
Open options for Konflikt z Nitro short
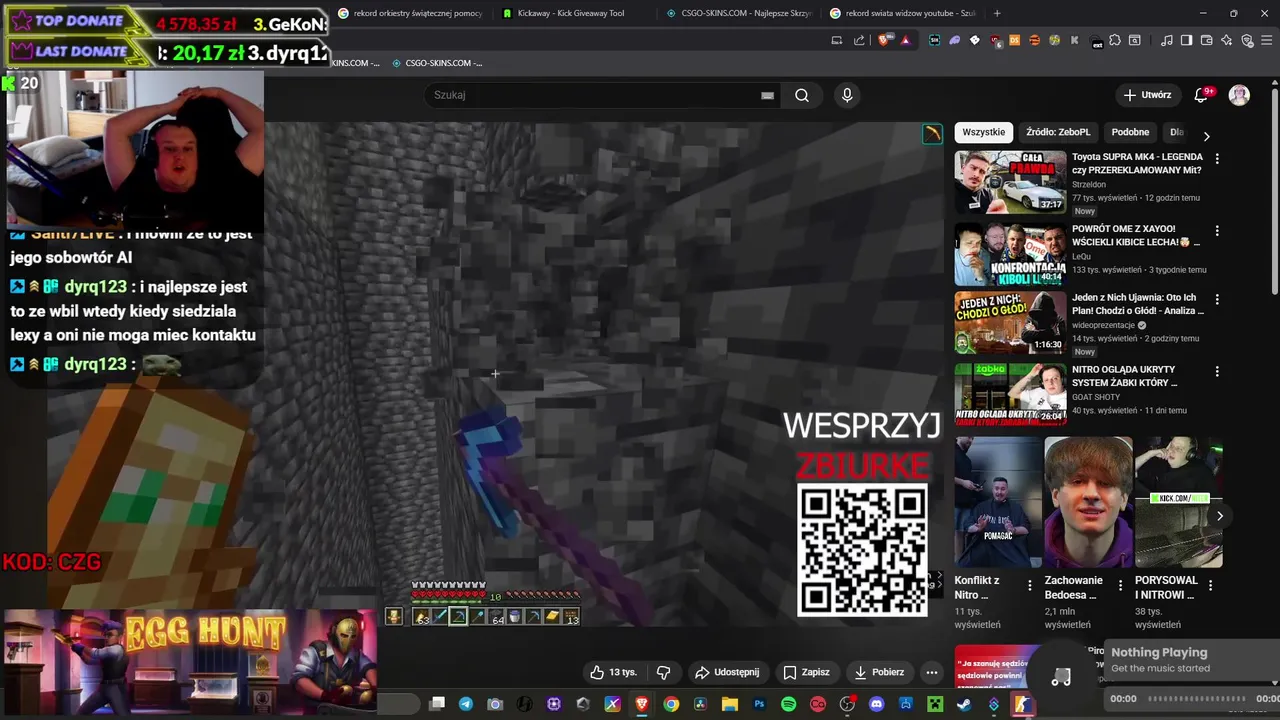[x=1030, y=586]
